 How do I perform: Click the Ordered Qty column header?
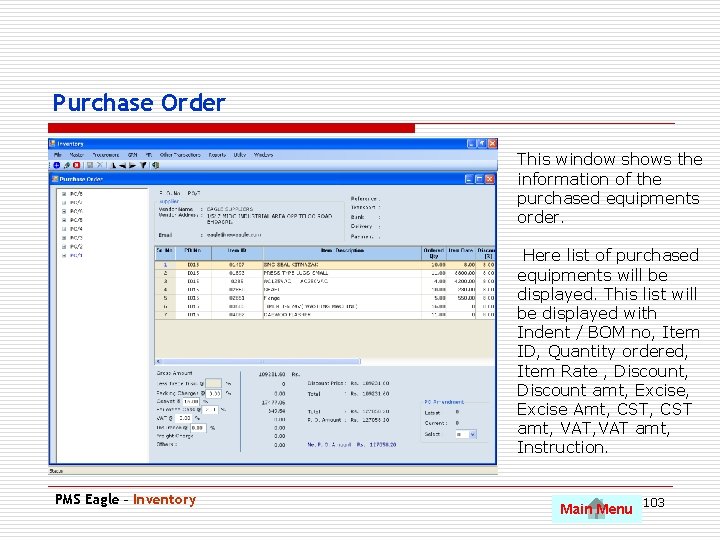434,253
